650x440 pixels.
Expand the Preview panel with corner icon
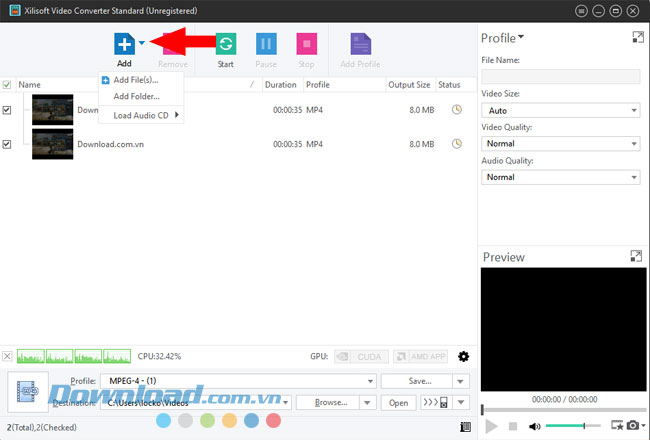pyautogui.click(x=636, y=256)
